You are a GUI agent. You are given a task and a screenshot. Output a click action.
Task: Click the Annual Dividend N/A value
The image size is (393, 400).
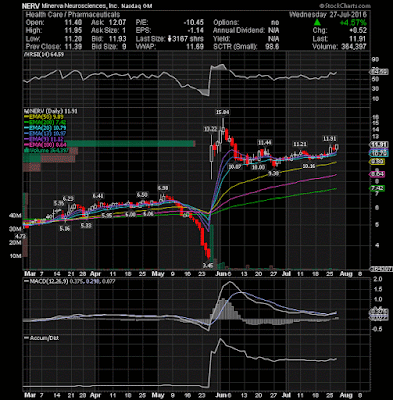click(x=273, y=31)
